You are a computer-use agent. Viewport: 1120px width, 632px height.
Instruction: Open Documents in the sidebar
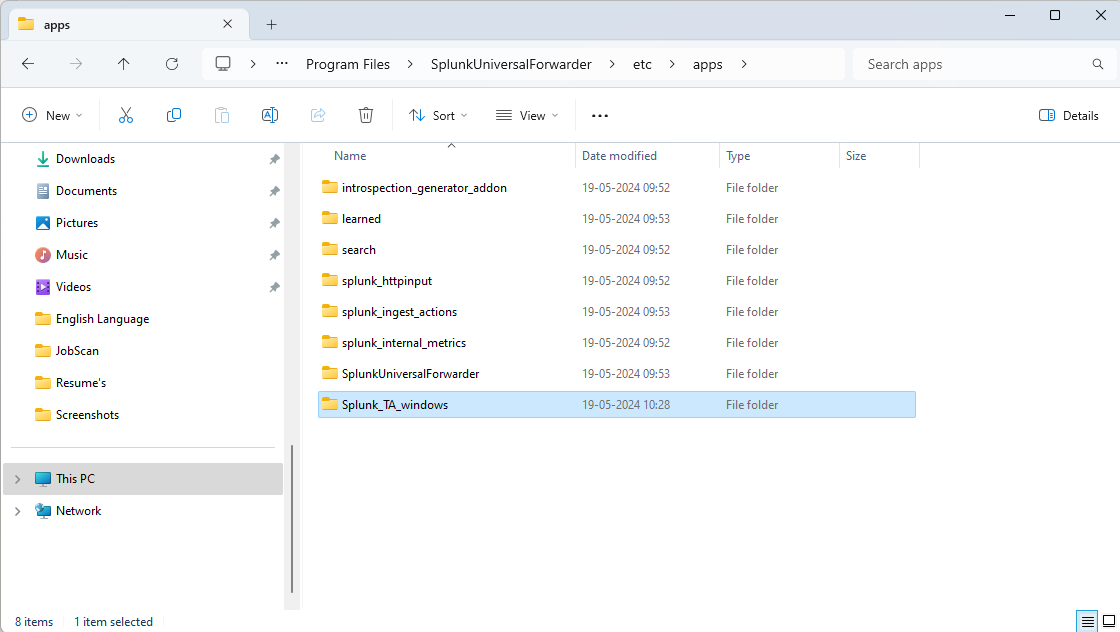click(x=86, y=191)
